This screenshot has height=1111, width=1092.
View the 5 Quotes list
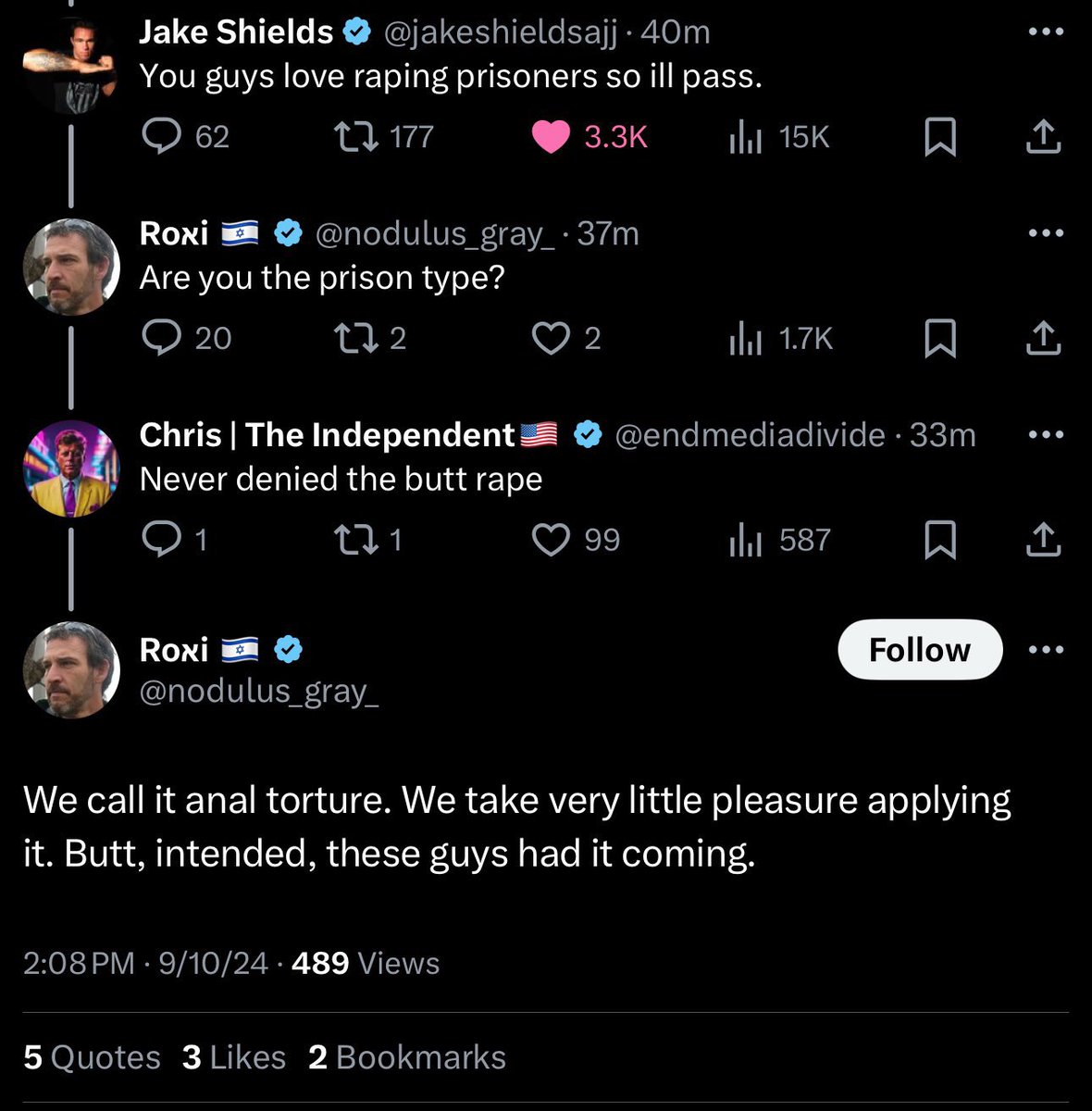pyautogui.click(x=92, y=1057)
